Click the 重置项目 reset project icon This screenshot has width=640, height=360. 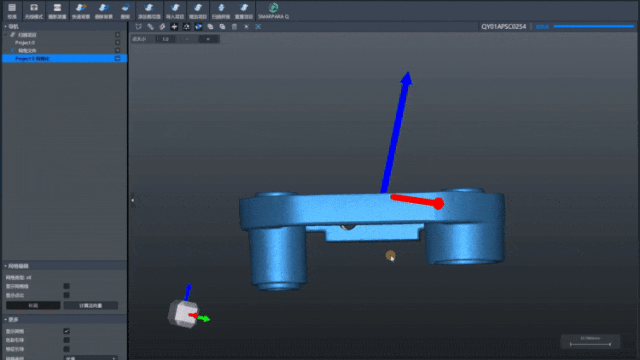point(244,8)
